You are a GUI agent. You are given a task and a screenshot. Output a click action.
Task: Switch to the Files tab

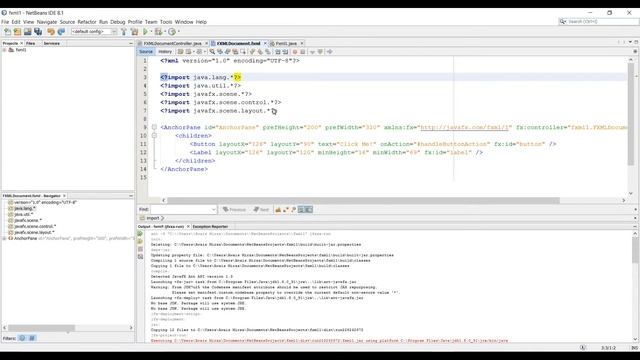pos(31,43)
